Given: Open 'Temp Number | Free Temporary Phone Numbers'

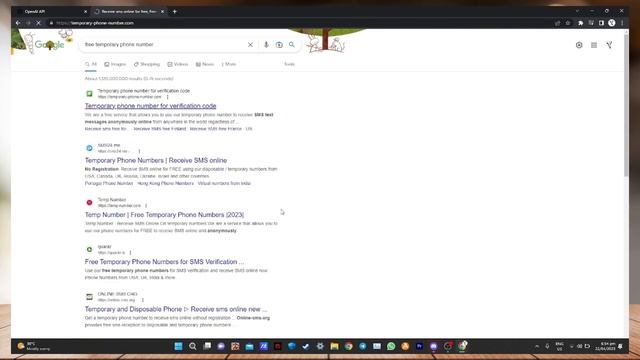Looking at the screenshot, I should click(x=164, y=215).
